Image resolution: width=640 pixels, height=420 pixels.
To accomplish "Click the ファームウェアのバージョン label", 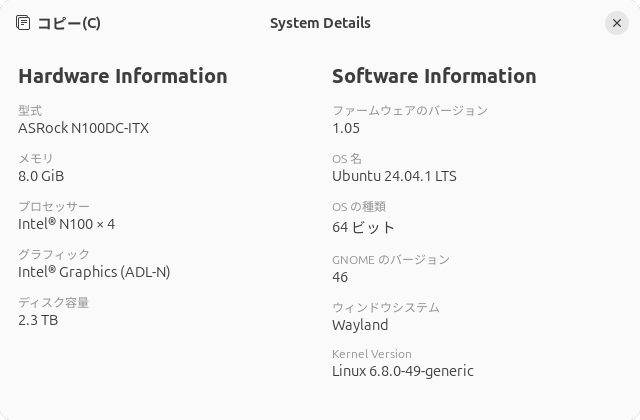I will (410, 111).
